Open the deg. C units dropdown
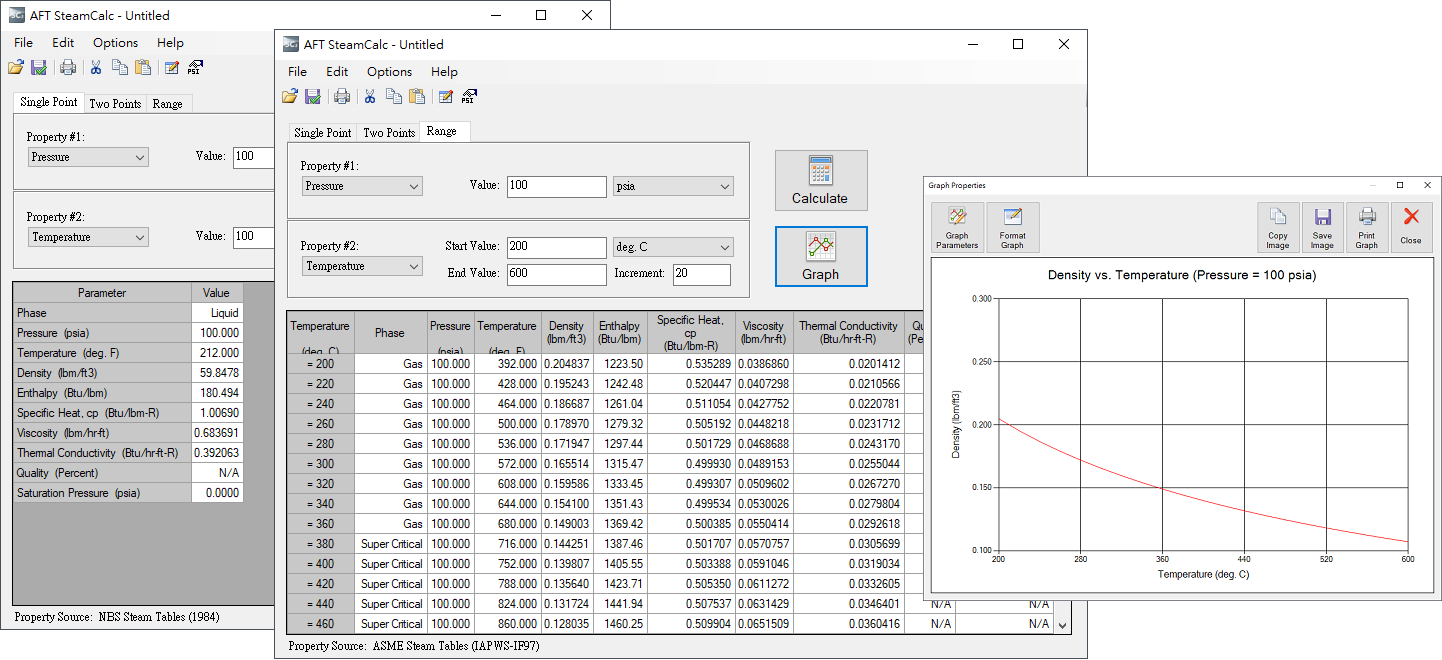Viewport: 1442px width, 660px height. click(673, 247)
